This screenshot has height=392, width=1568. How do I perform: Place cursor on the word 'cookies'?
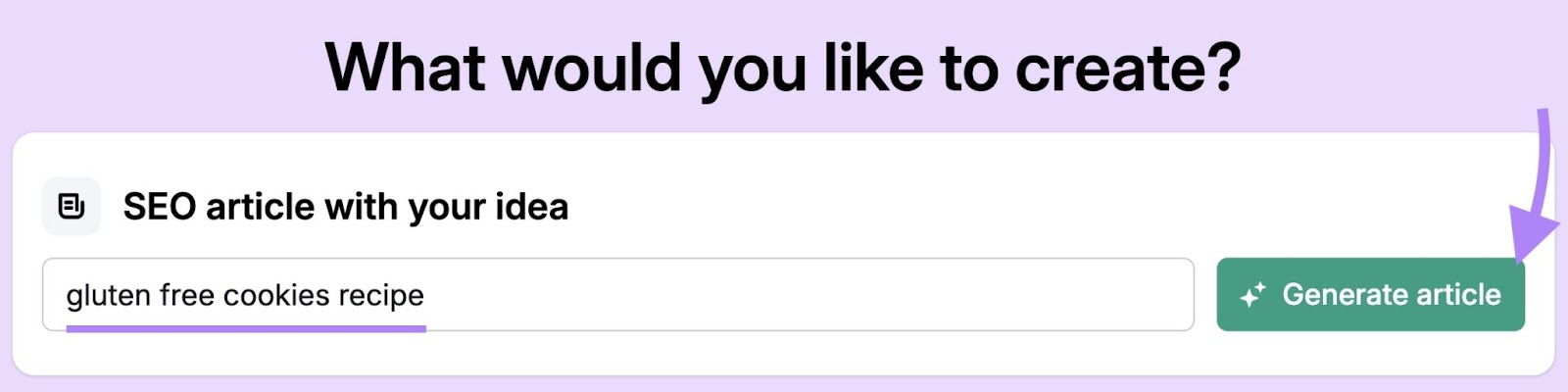pos(276,295)
